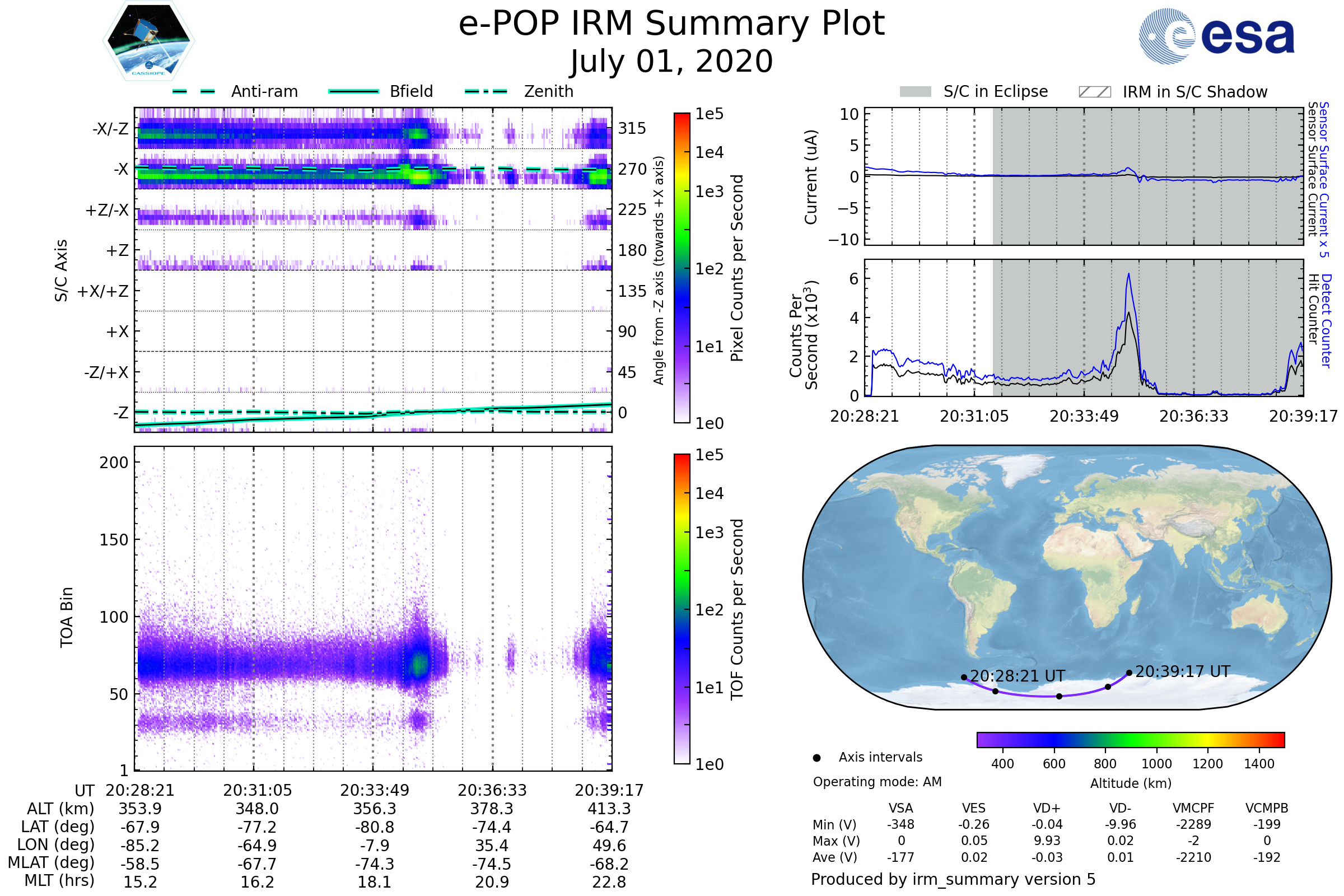Click the Altitude (km) colorbar
1344x896 pixels.
pos(1130,739)
